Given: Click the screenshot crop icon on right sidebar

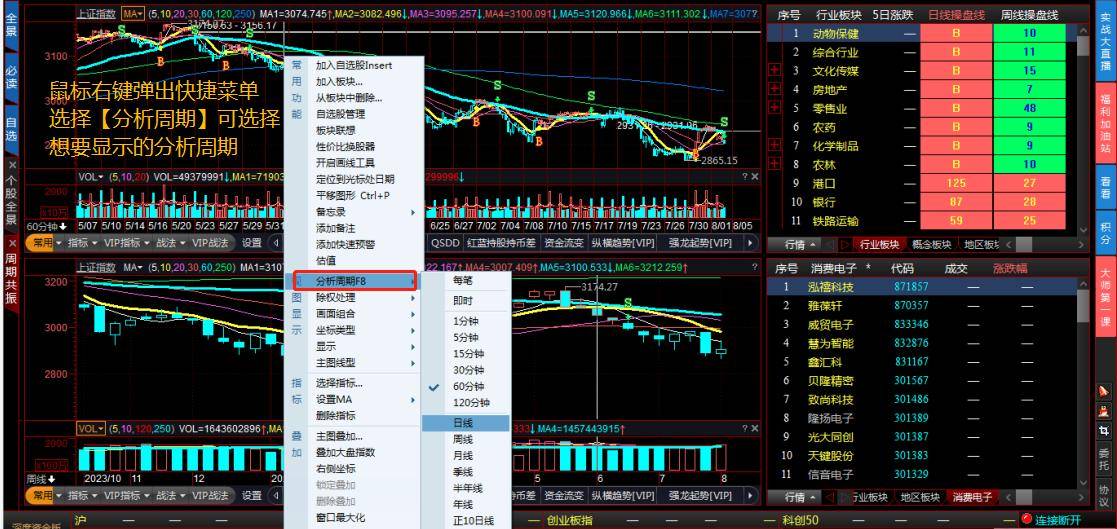Looking at the screenshot, I should 1103,431.
